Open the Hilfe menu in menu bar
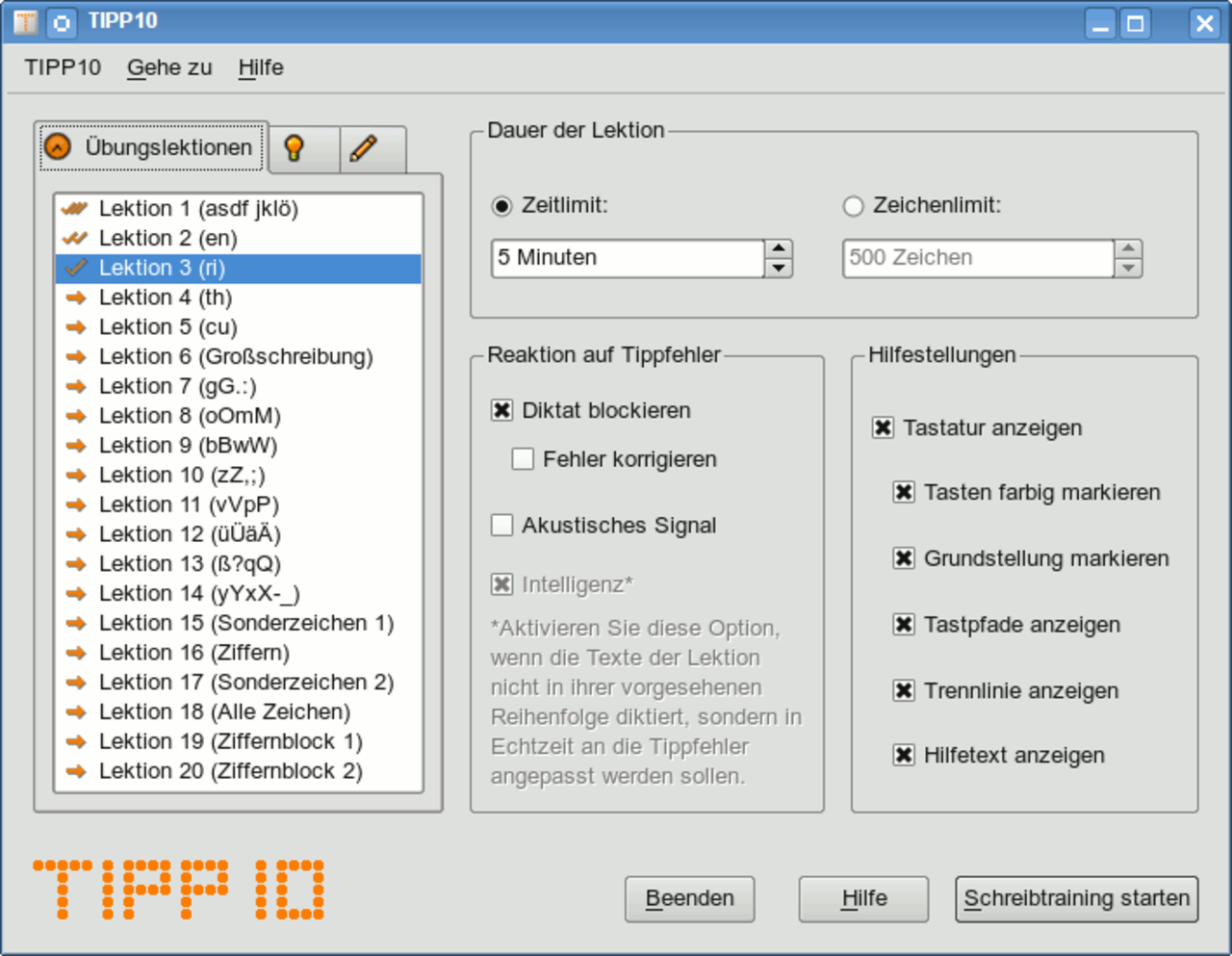Viewport: 1232px width, 956px height. (261, 67)
